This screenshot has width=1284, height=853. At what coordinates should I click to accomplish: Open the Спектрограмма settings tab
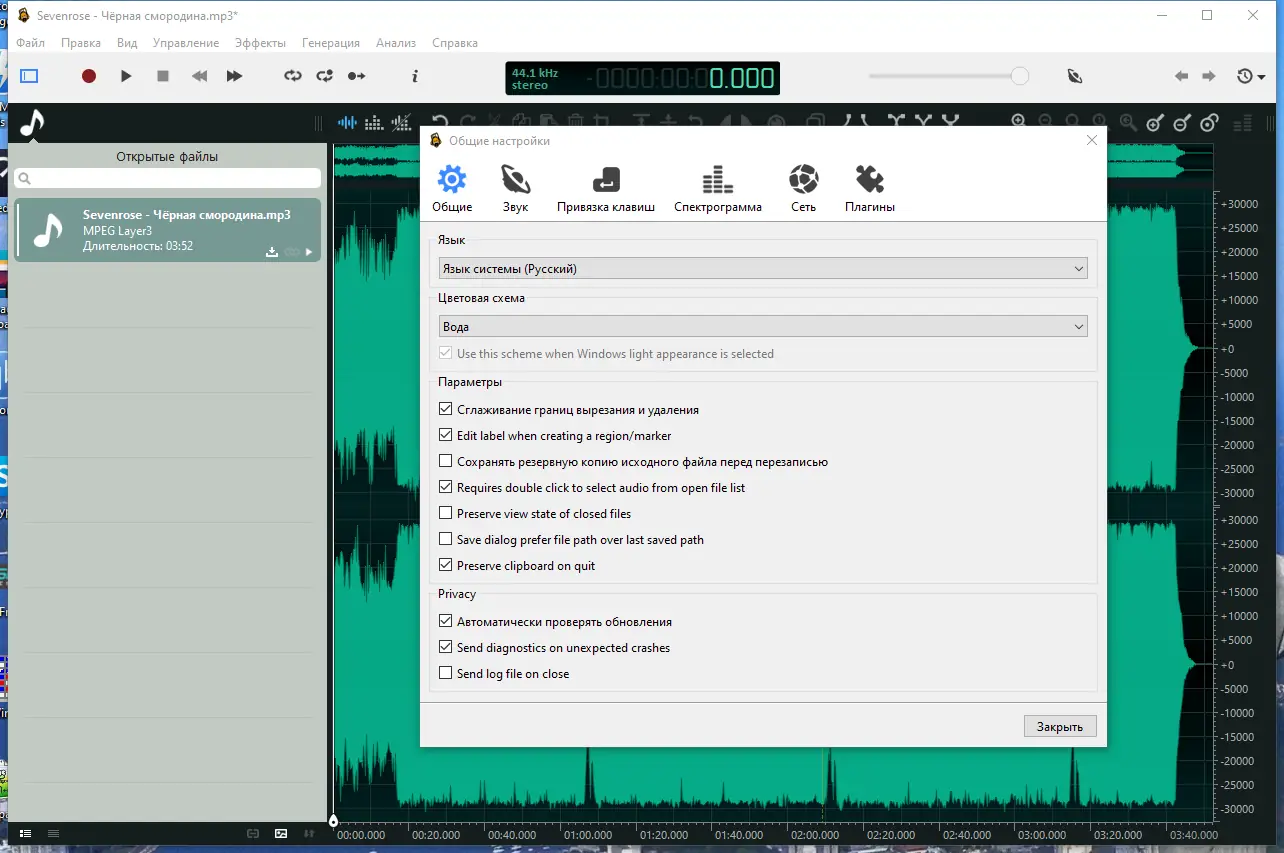[x=718, y=189]
